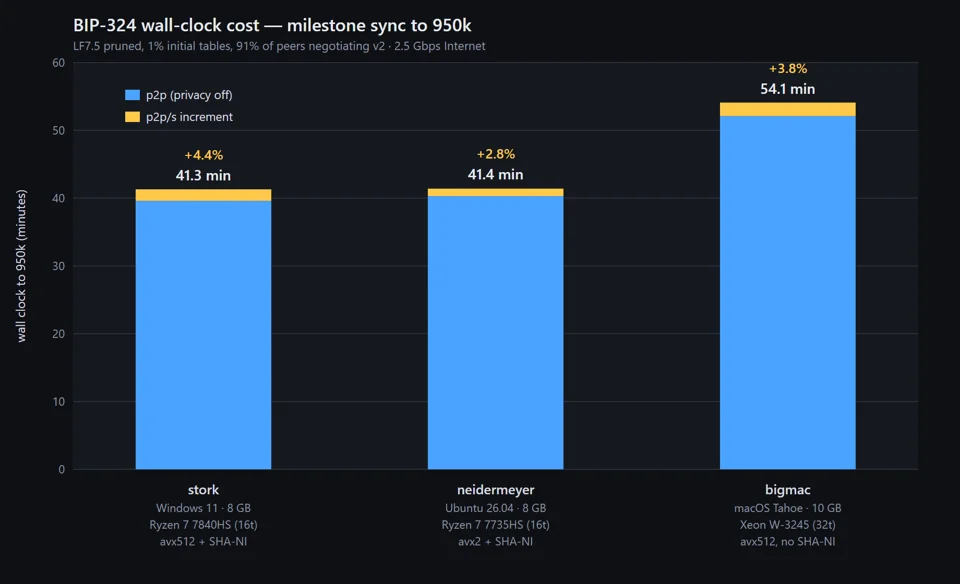Click the yellow increment segment on stork's bar
The image size is (960, 584).
coord(203,195)
